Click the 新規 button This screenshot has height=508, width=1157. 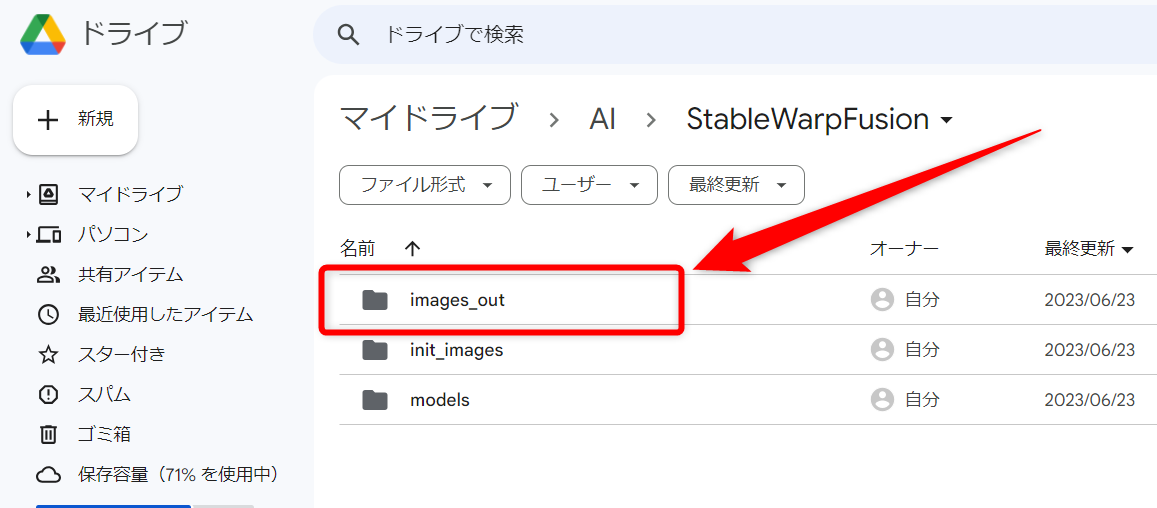click(75, 120)
